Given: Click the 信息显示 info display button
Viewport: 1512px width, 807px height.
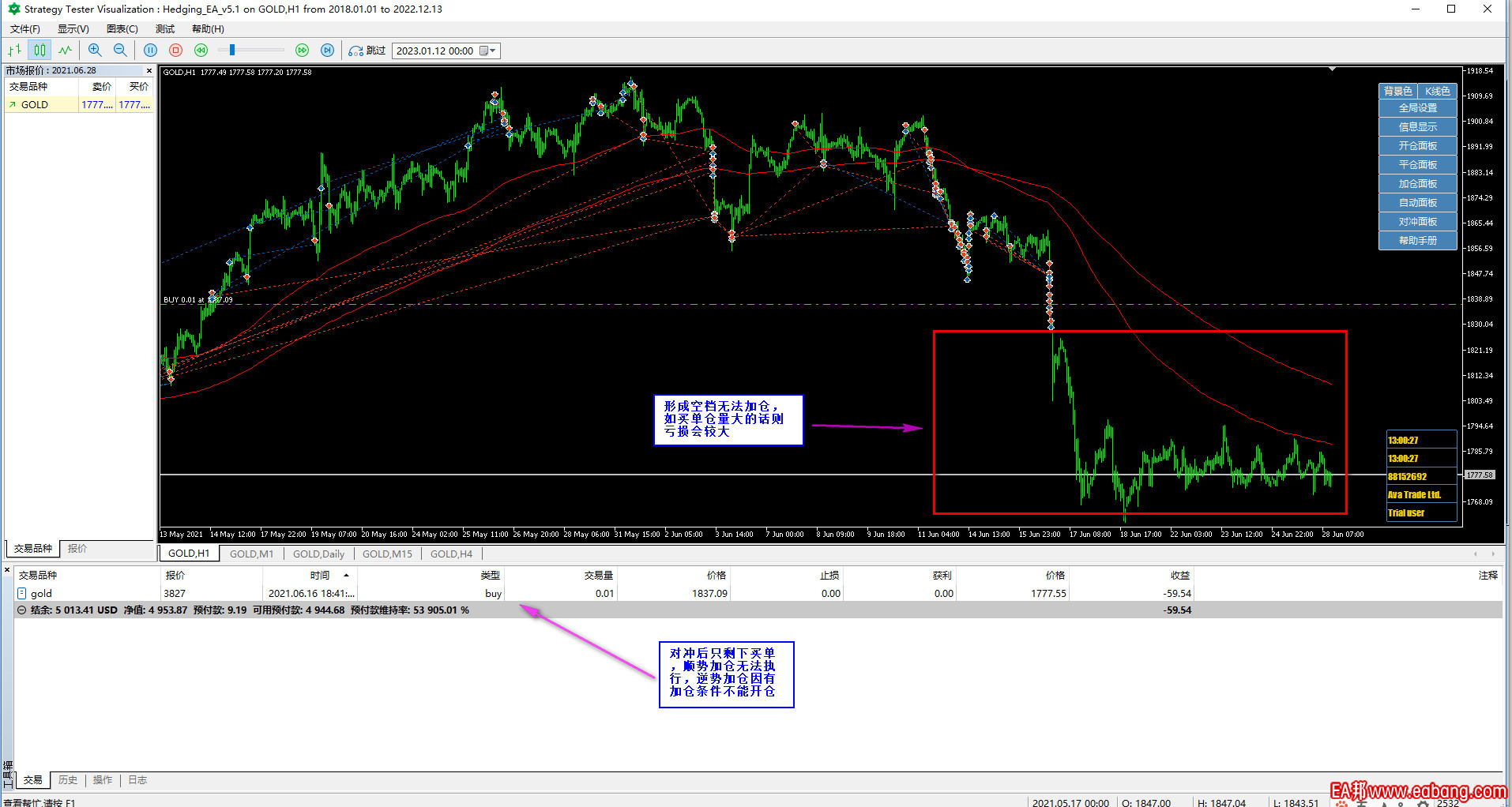Looking at the screenshot, I should 1418,127.
